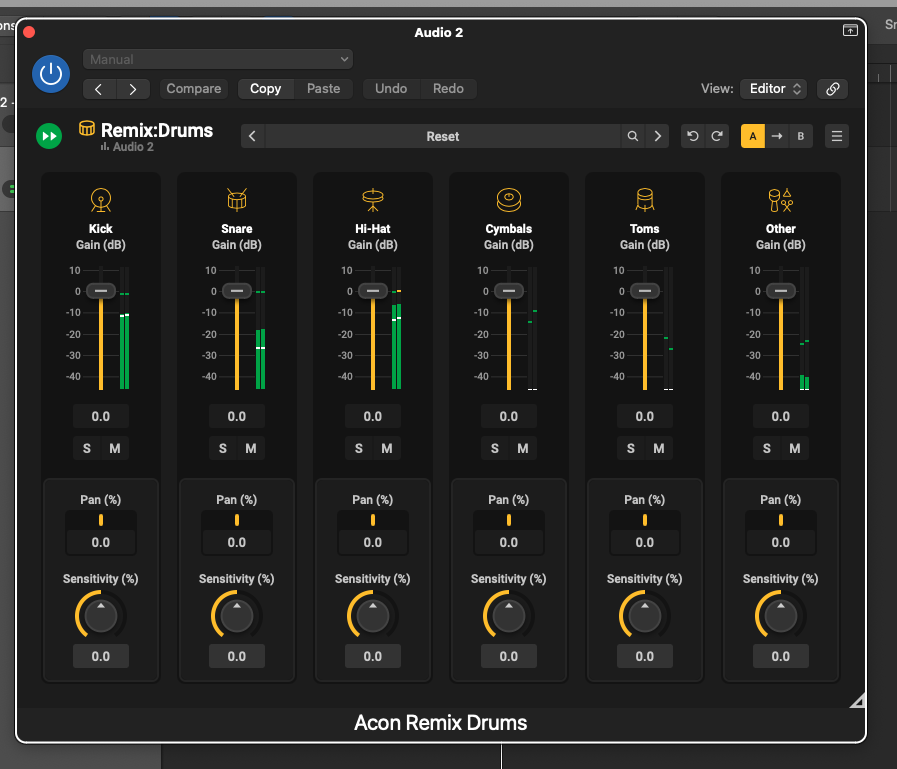Open the hamburger menu in plugin header
The image size is (897, 769).
(837, 136)
